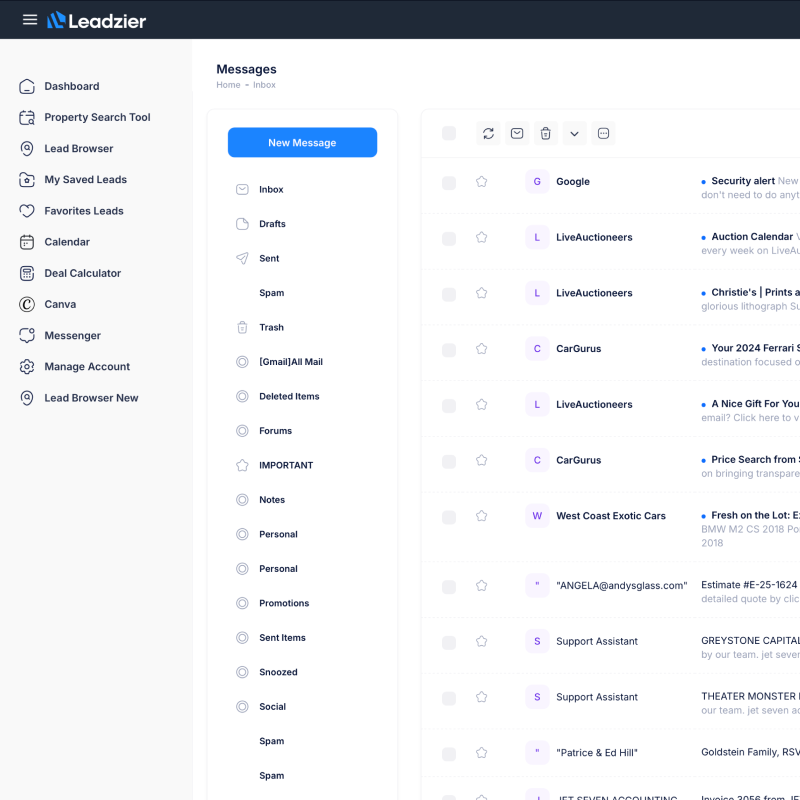
Task: Check the Google message checkbox
Action: [449, 183]
